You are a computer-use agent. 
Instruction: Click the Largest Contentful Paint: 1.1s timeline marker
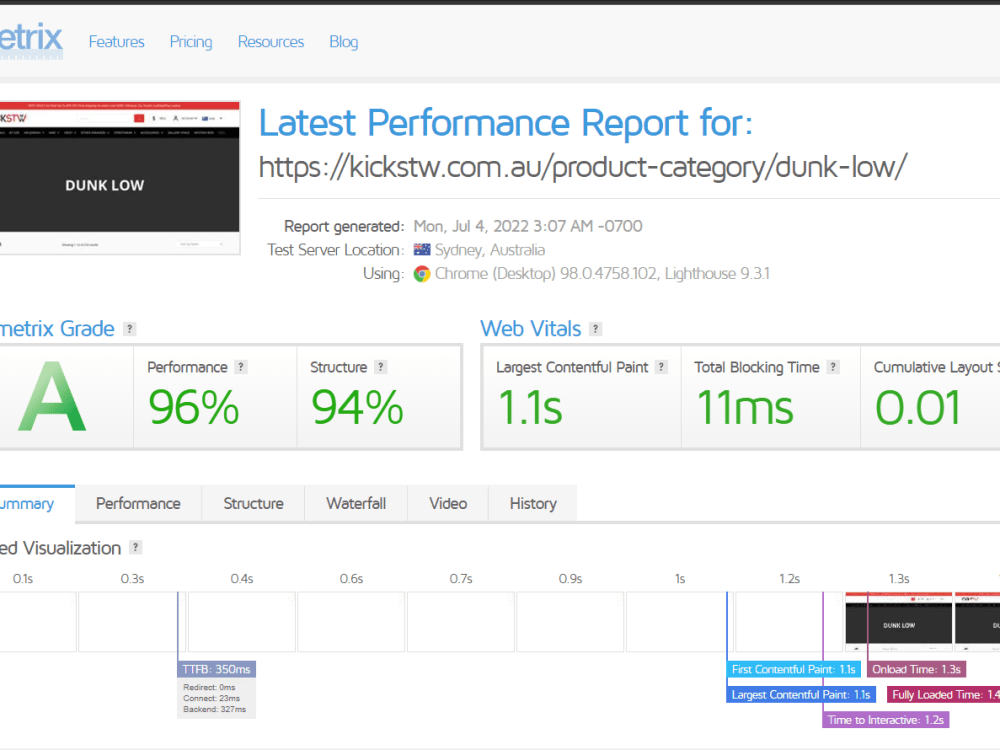[x=801, y=695]
